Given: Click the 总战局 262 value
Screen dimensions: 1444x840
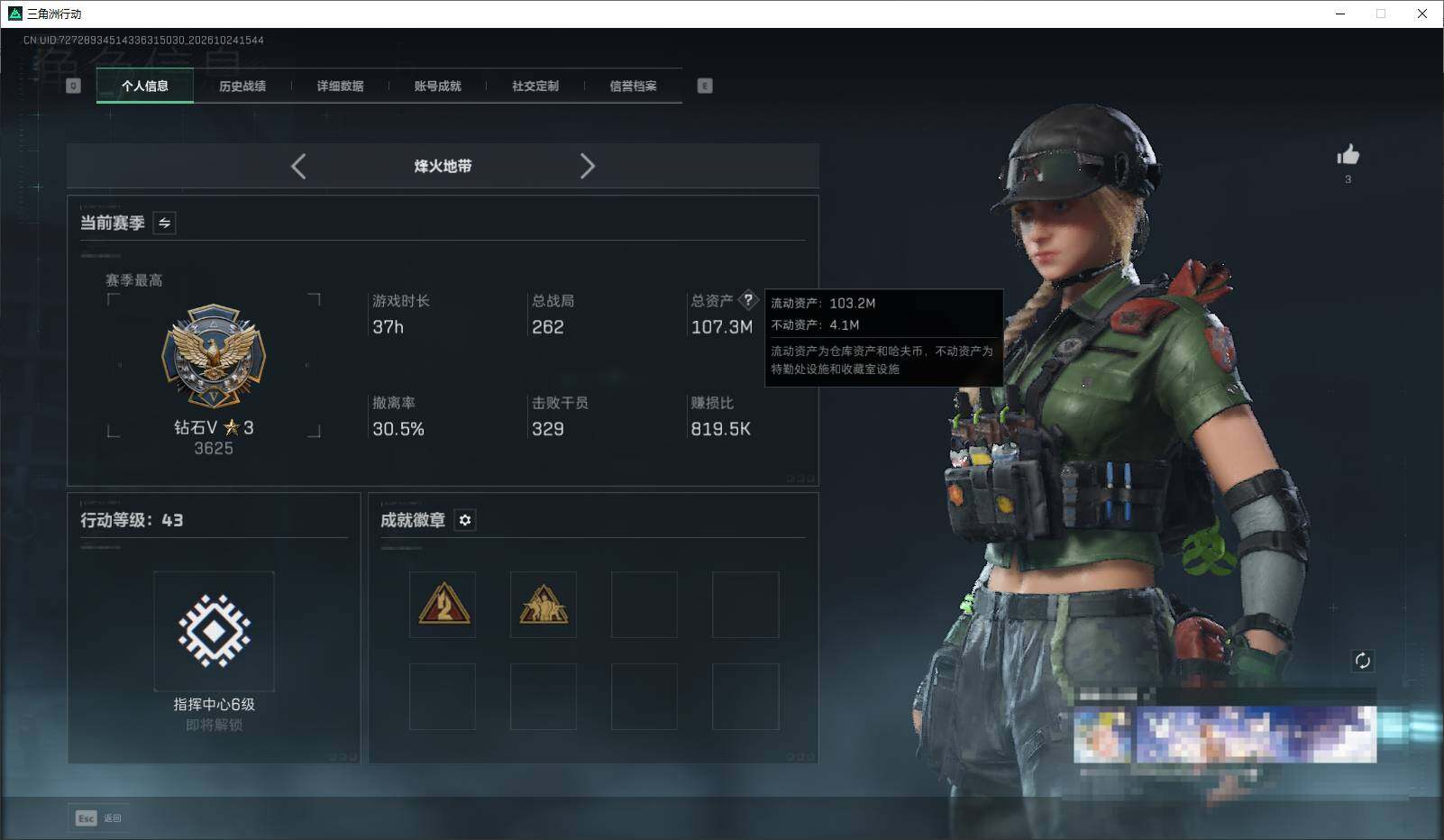Looking at the screenshot, I should [548, 327].
